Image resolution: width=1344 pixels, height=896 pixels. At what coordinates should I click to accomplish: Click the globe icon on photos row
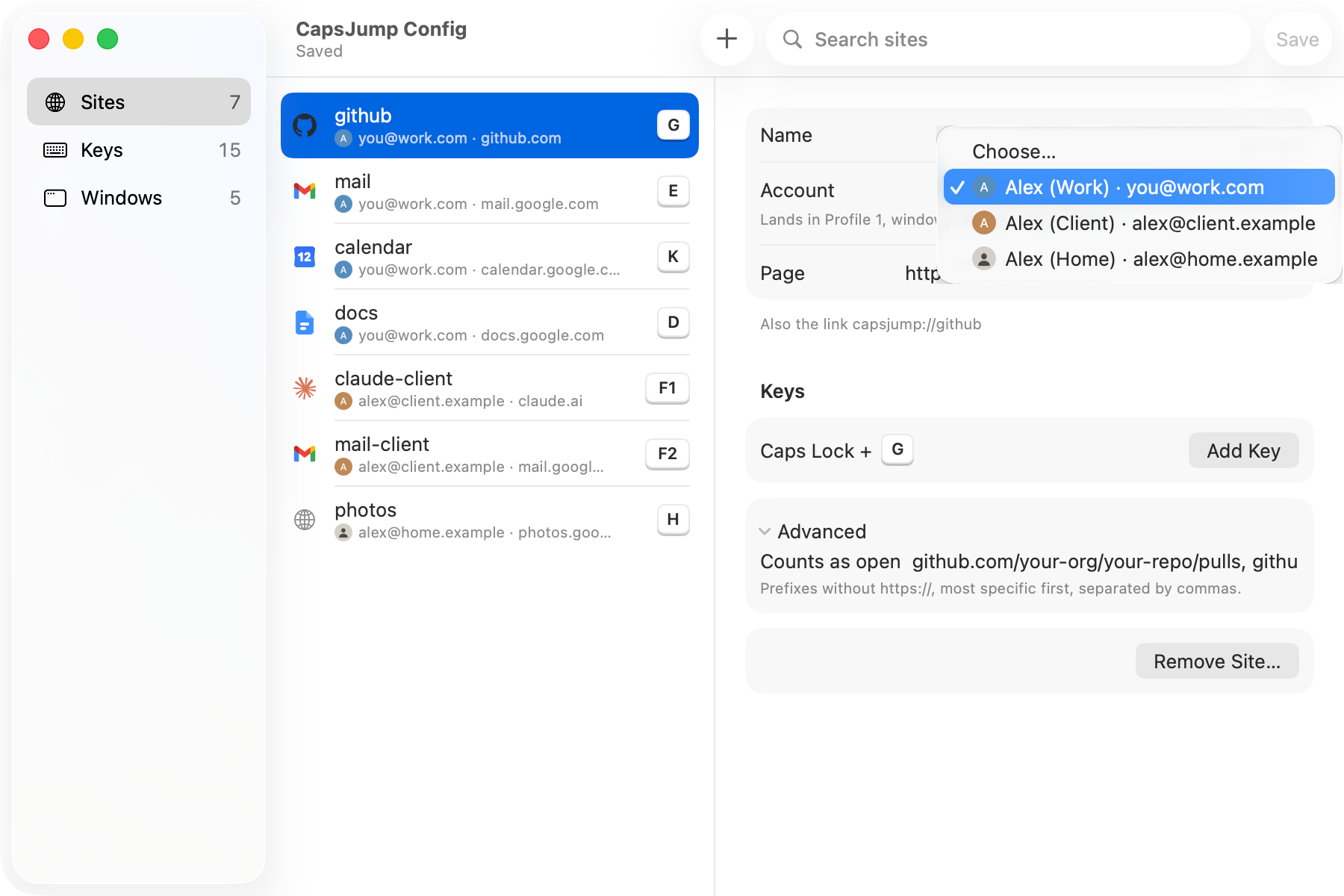click(305, 520)
